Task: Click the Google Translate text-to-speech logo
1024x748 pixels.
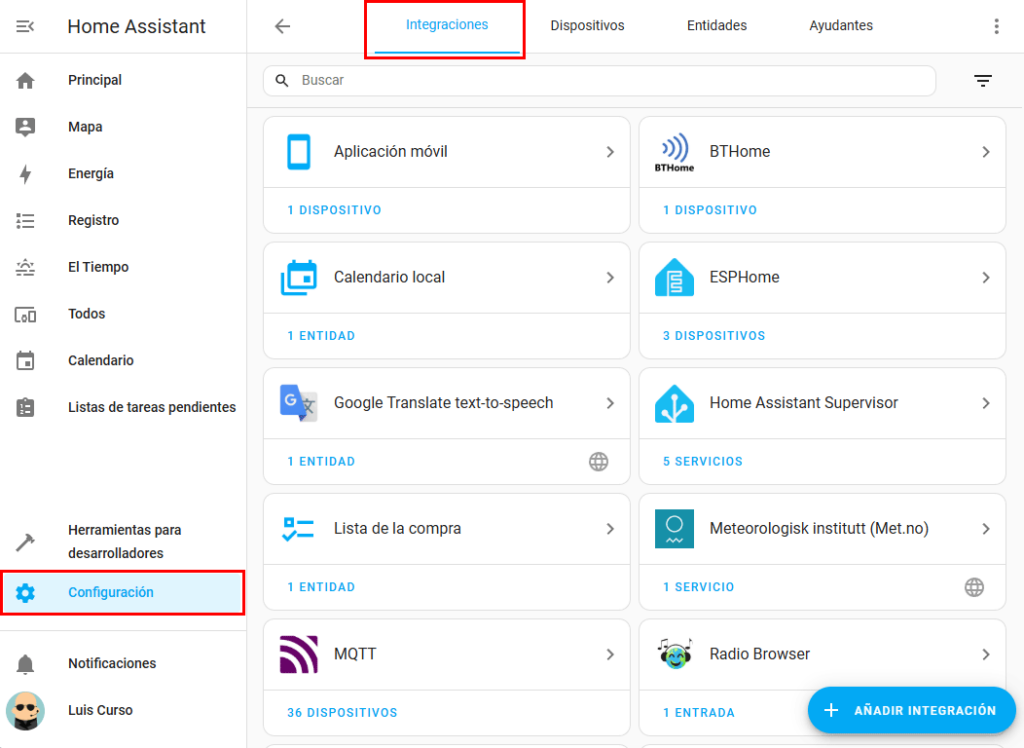Action: tap(299, 403)
